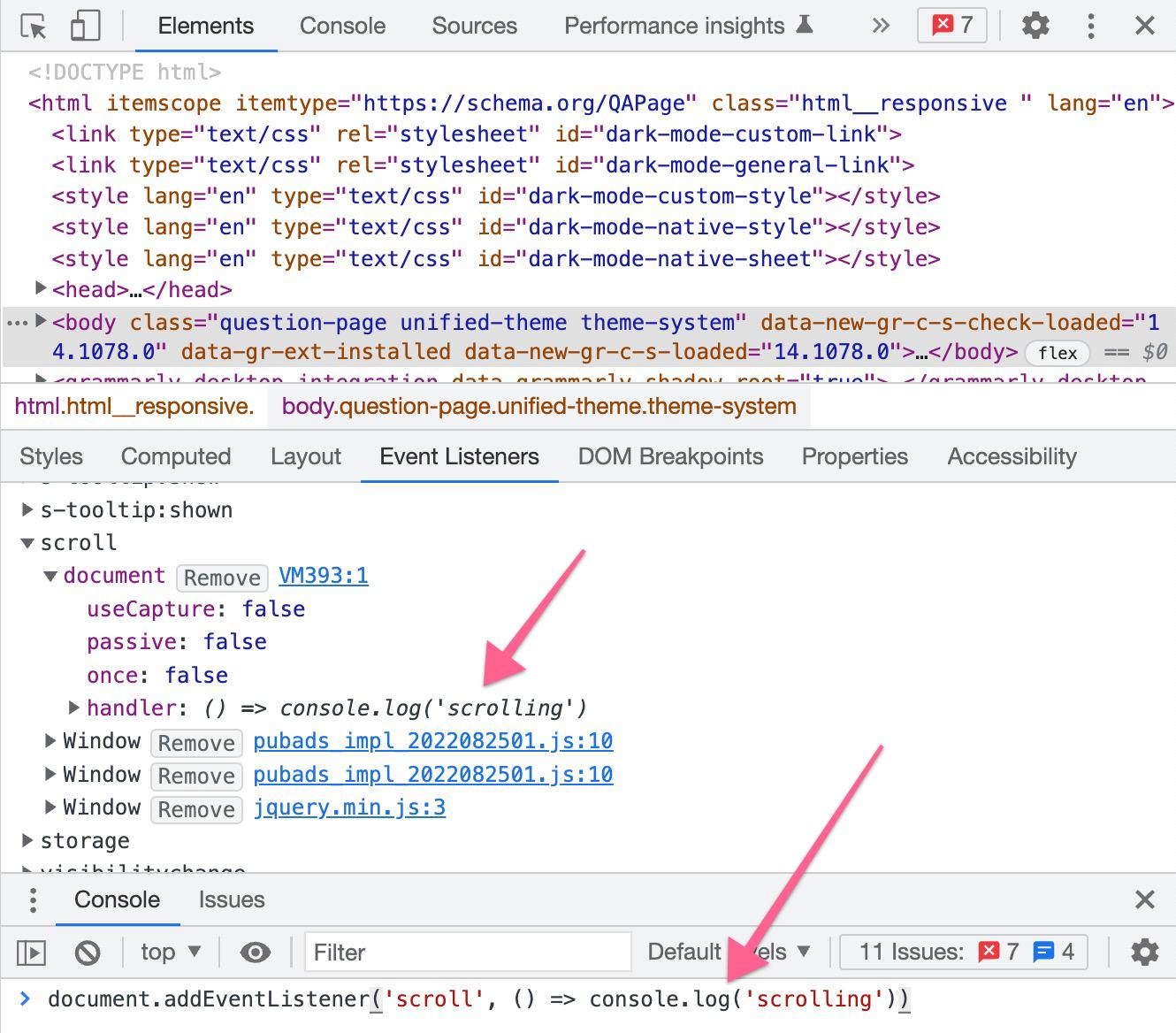
Task: Click the once: false property
Action: pos(157,675)
